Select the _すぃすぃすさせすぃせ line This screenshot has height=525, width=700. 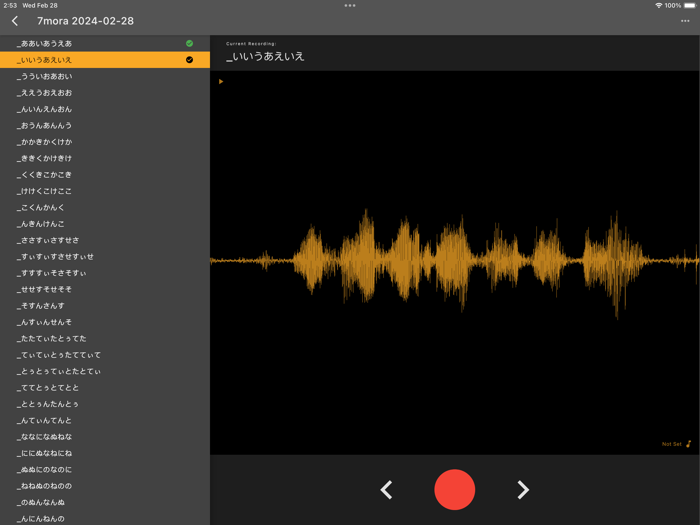[x=105, y=257]
